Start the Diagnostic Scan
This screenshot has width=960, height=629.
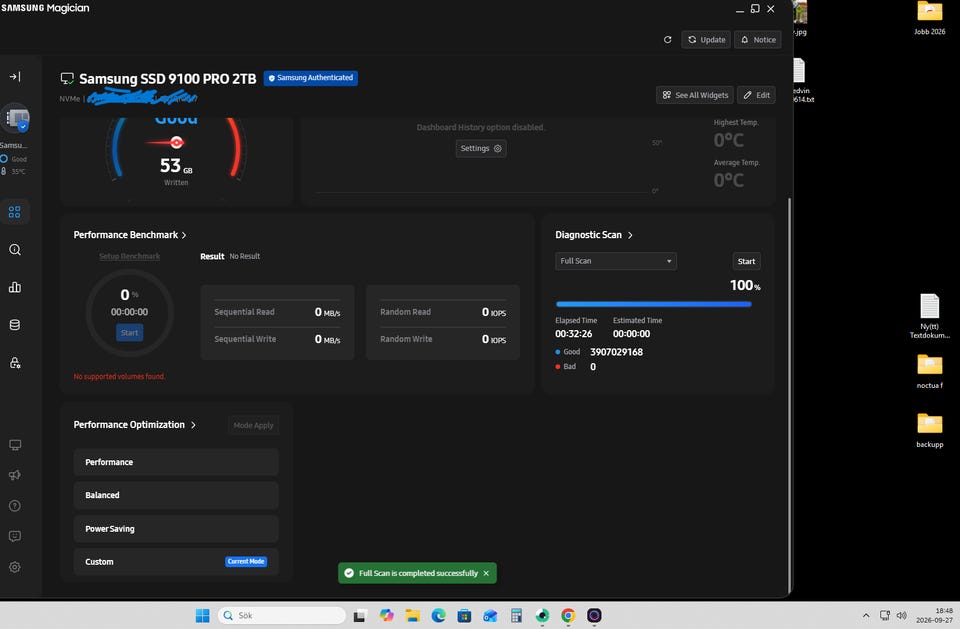tap(746, 262)
